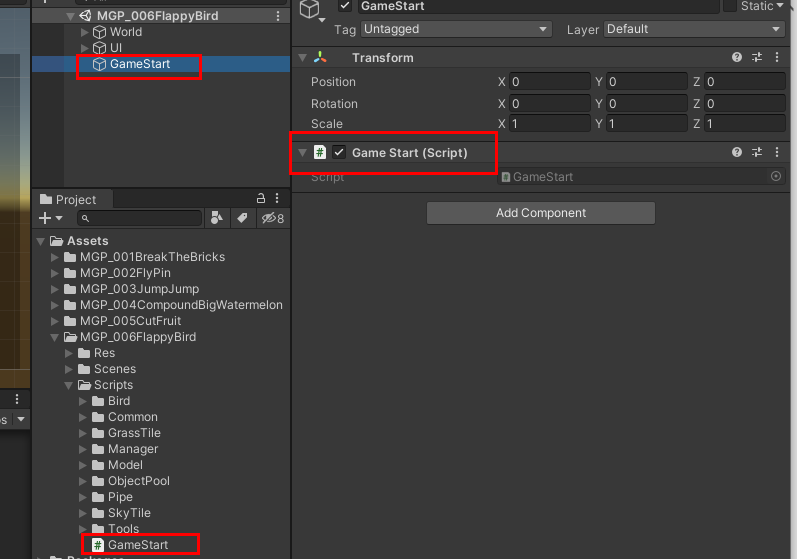
Task: Open the Project create plus menu
Action: pyautogui.click(x=50, y=218)
